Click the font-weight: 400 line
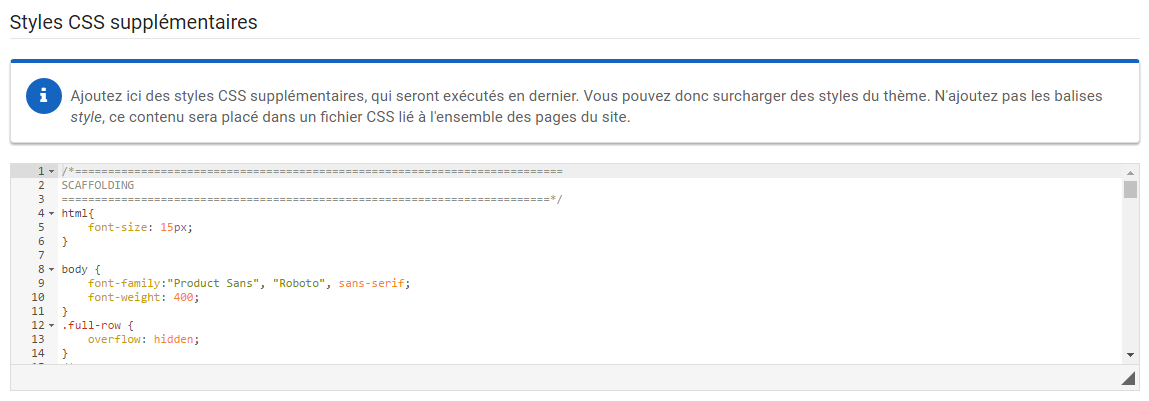Viewport: 1149px width, 401px height. tap(144, 297)
